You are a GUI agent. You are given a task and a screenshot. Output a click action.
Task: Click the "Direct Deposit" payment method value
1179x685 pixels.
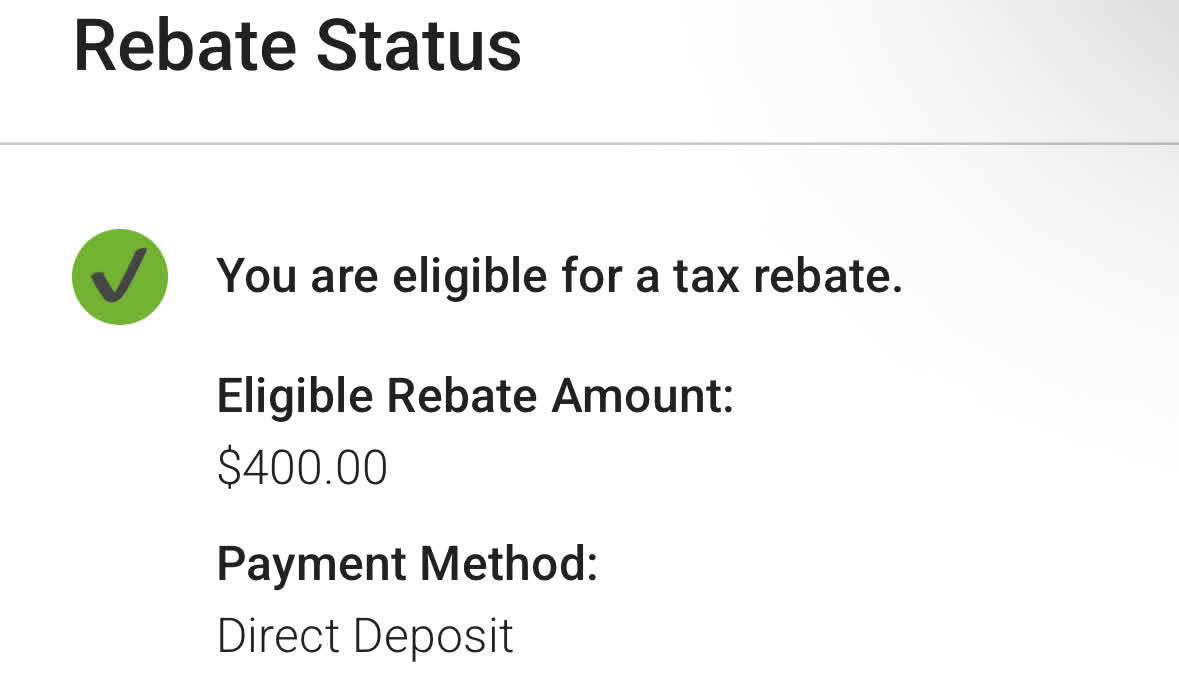click(365, 636)
